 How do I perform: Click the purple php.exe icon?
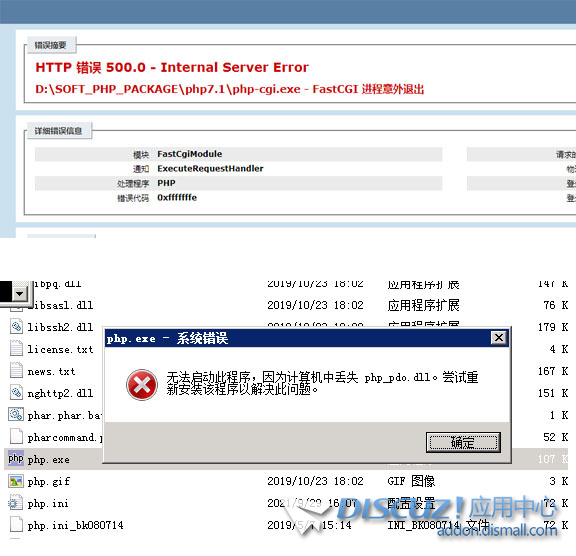click(16, 458)
